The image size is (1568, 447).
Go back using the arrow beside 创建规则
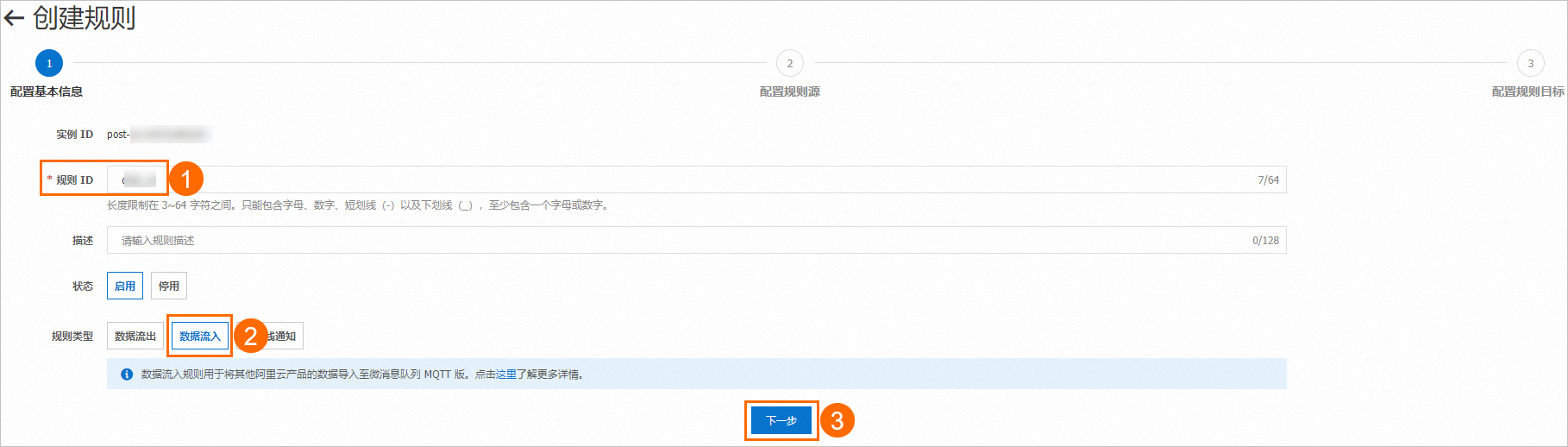(x=14, y=18)
